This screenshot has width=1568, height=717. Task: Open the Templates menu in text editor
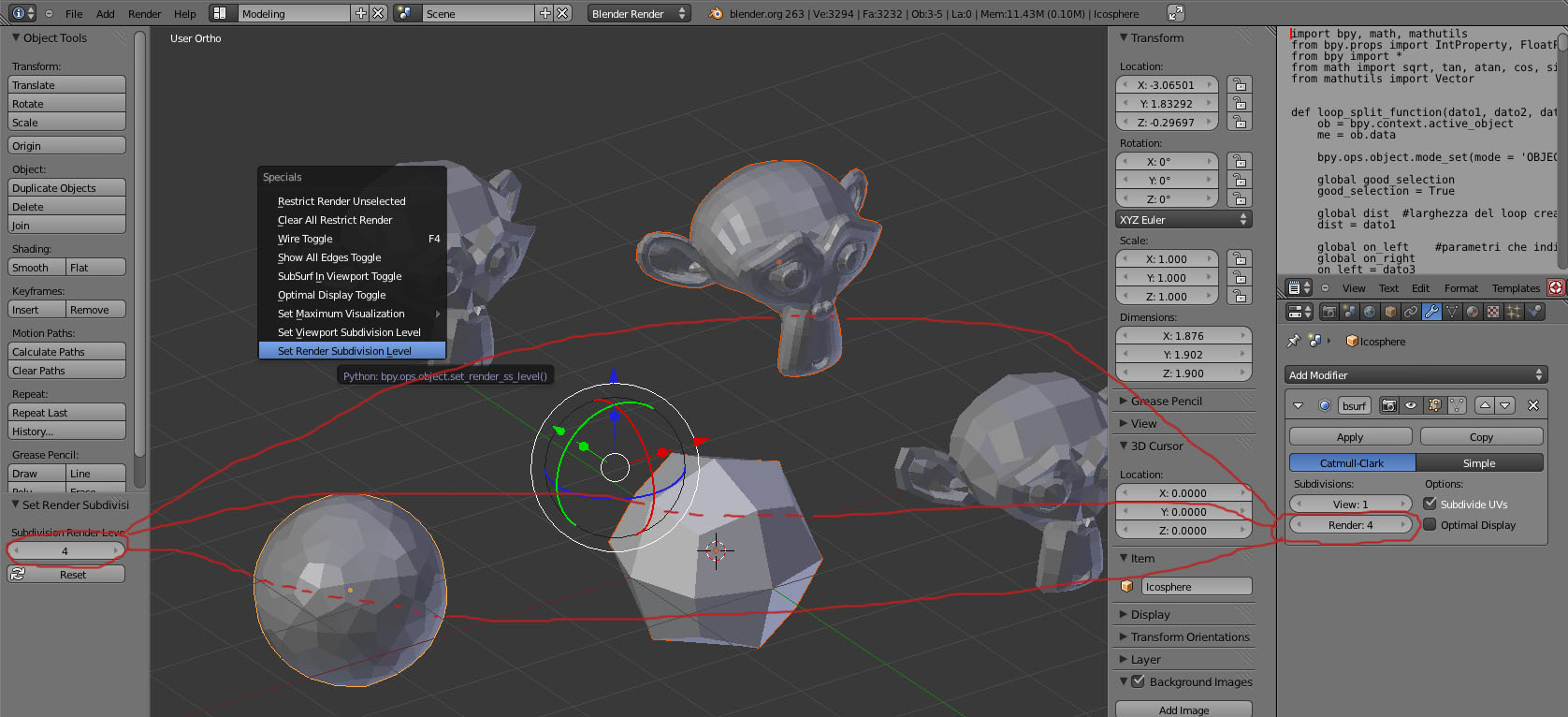coord(1516,288)
